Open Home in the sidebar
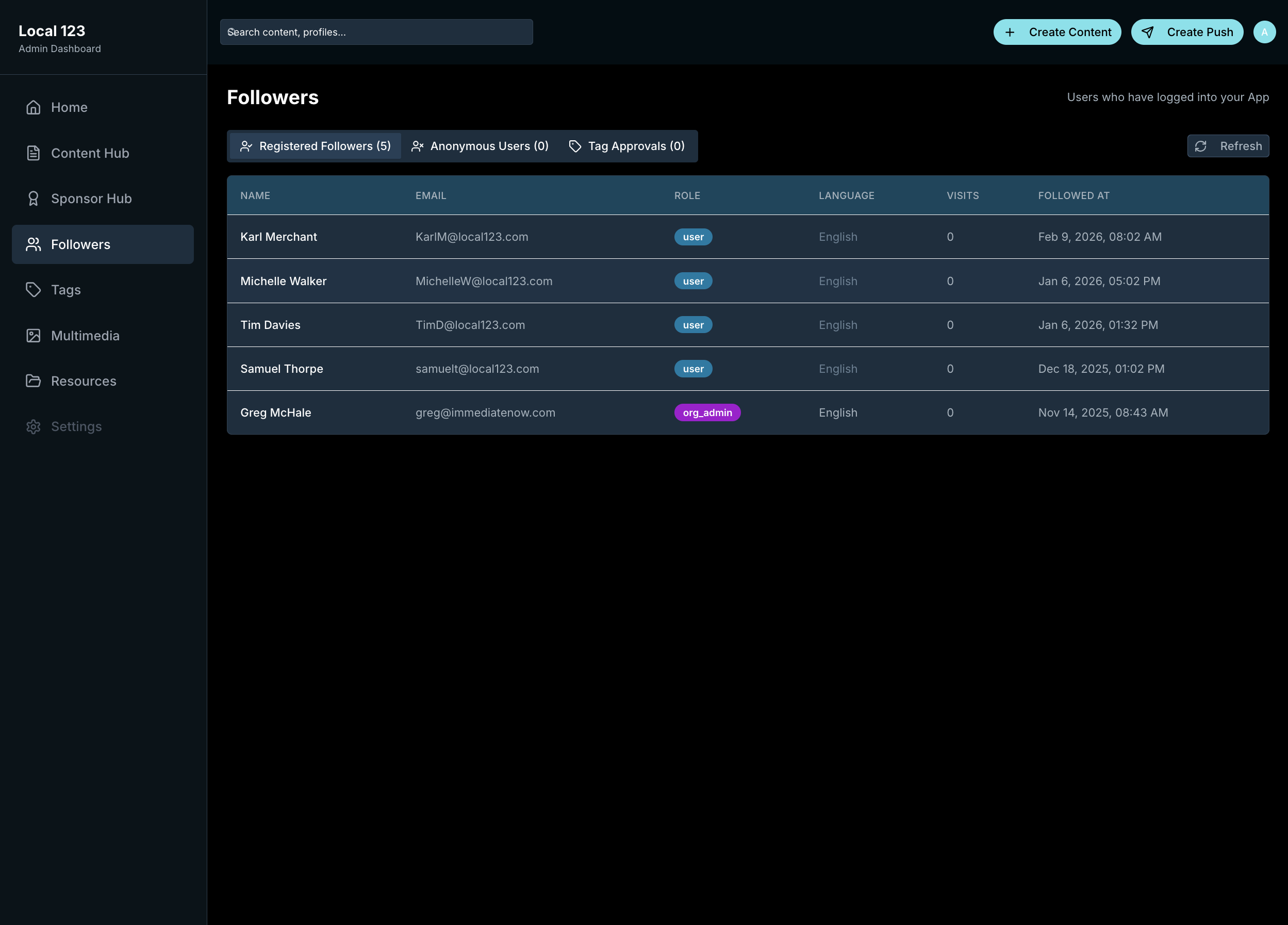 click(103, 107)
